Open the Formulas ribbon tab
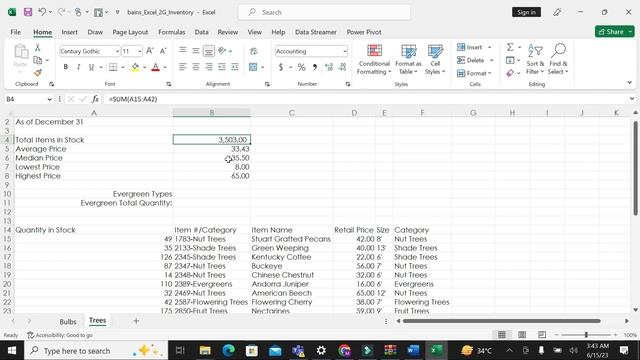640x360 pixels. pos(171,32)
